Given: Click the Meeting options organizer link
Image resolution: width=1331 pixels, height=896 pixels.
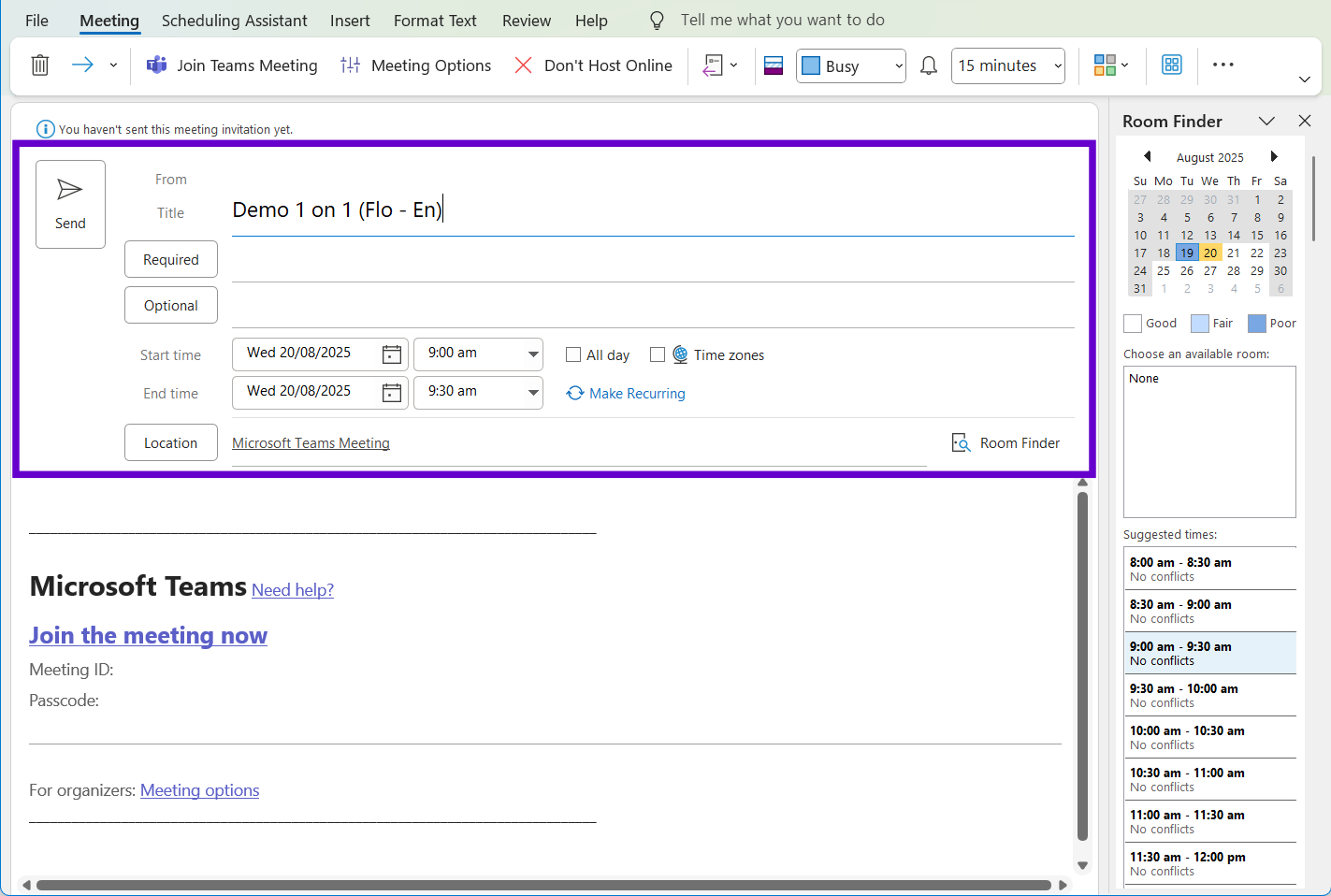Looking at the screenshot, I should point(199,790).
